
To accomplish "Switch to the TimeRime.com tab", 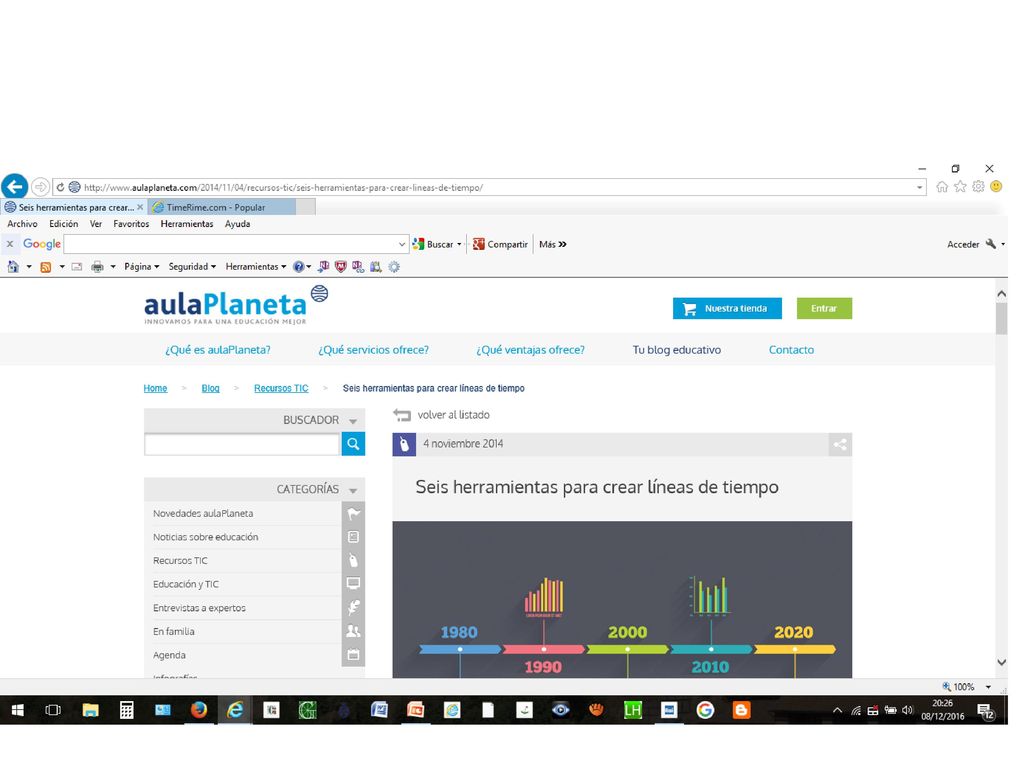I will [221, 207].
